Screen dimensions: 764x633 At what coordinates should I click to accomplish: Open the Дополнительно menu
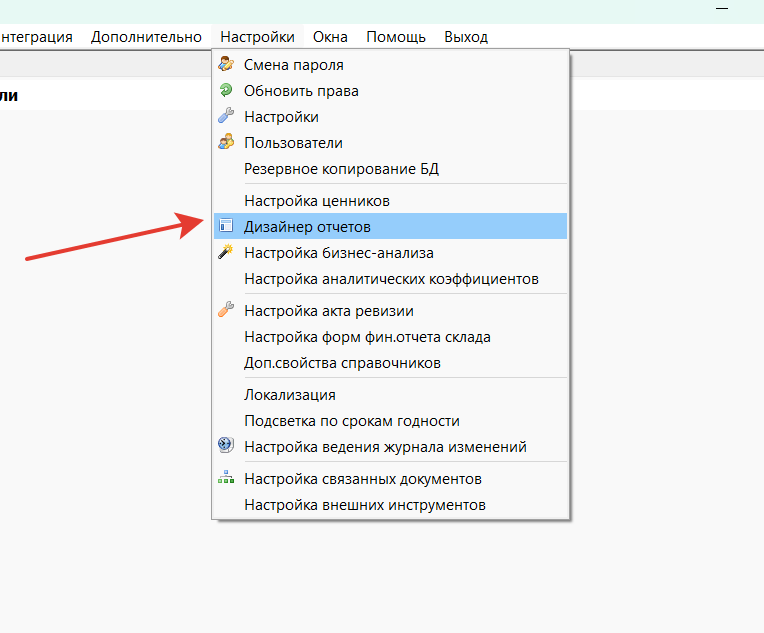click(x=146, y=37)
